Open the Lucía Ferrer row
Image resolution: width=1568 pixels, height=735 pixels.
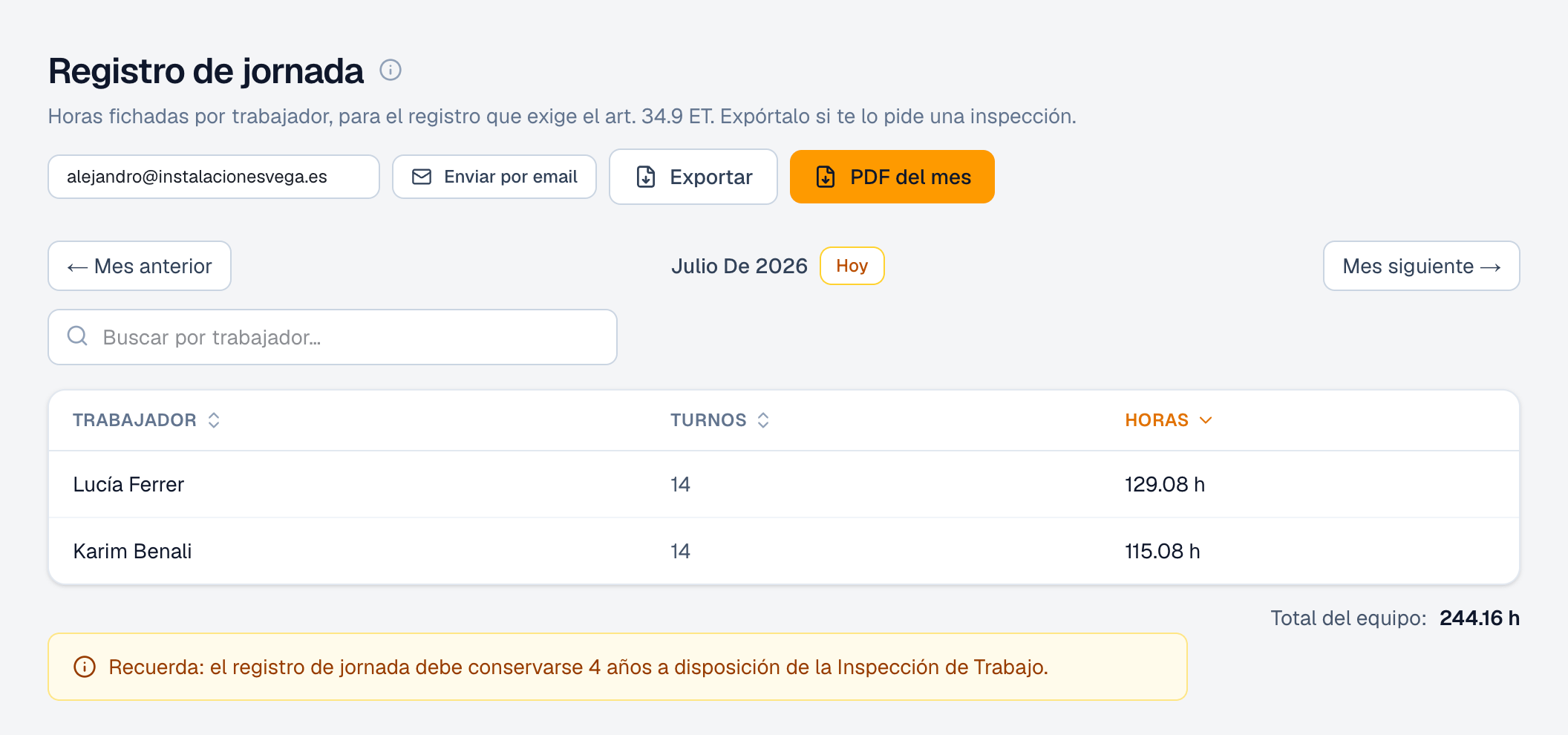pos(784,484)
